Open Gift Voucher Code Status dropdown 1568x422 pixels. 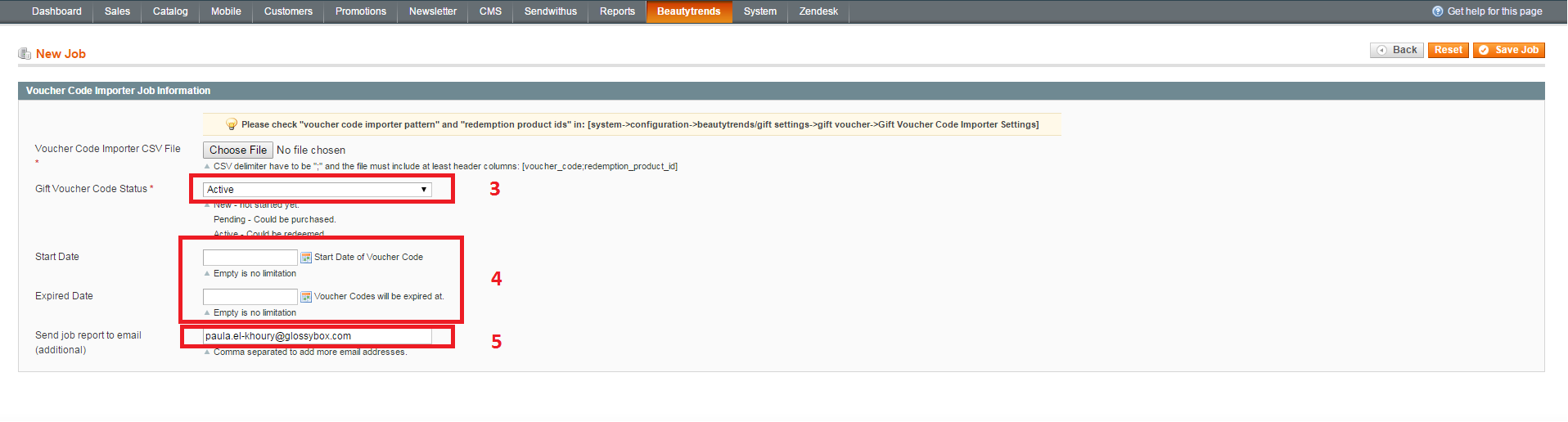point(317,190)
